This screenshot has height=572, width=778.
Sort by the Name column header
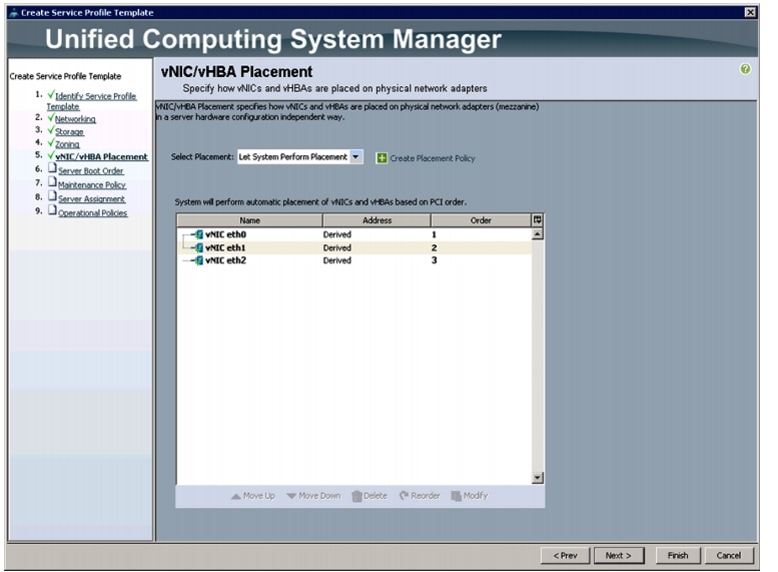[x=250, y=220]
